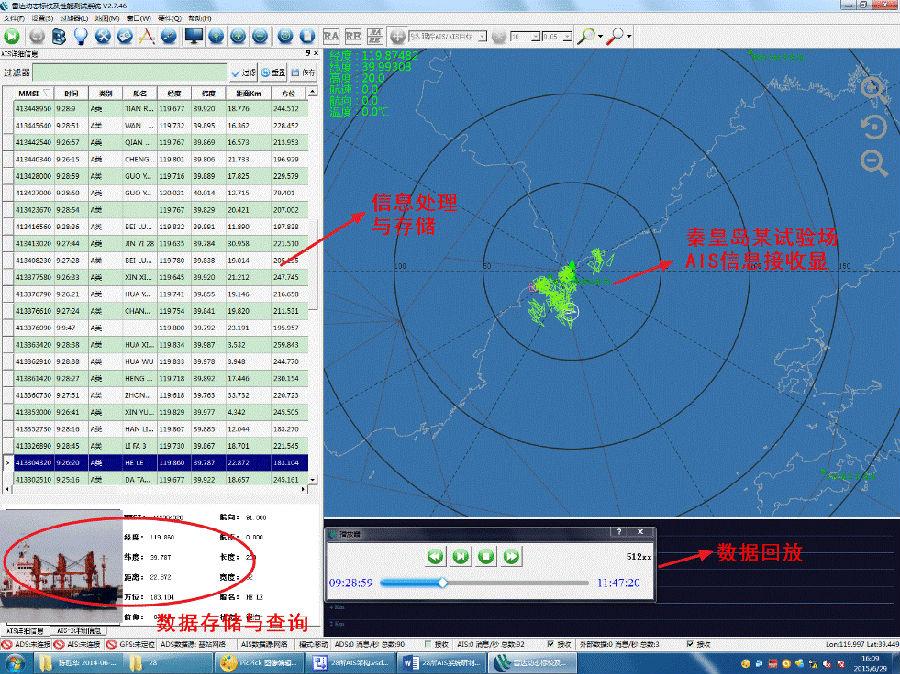Click the table scrollbar down arrow
900x674 pixels.
coord(312,479)
